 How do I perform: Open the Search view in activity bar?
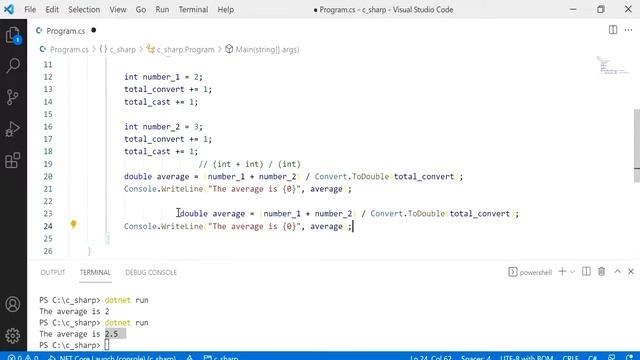(13, 65)
